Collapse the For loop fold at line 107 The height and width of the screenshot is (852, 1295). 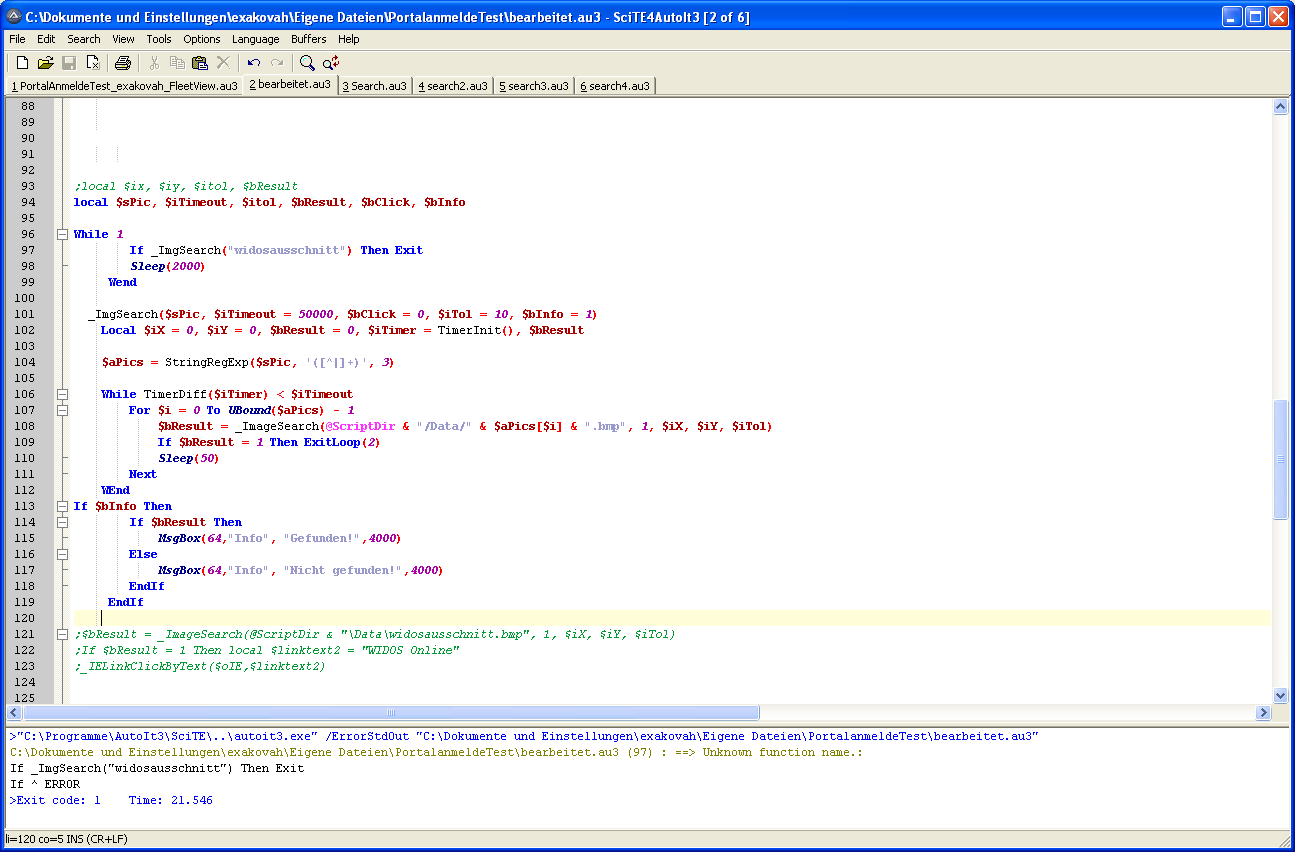pos(62,410)
